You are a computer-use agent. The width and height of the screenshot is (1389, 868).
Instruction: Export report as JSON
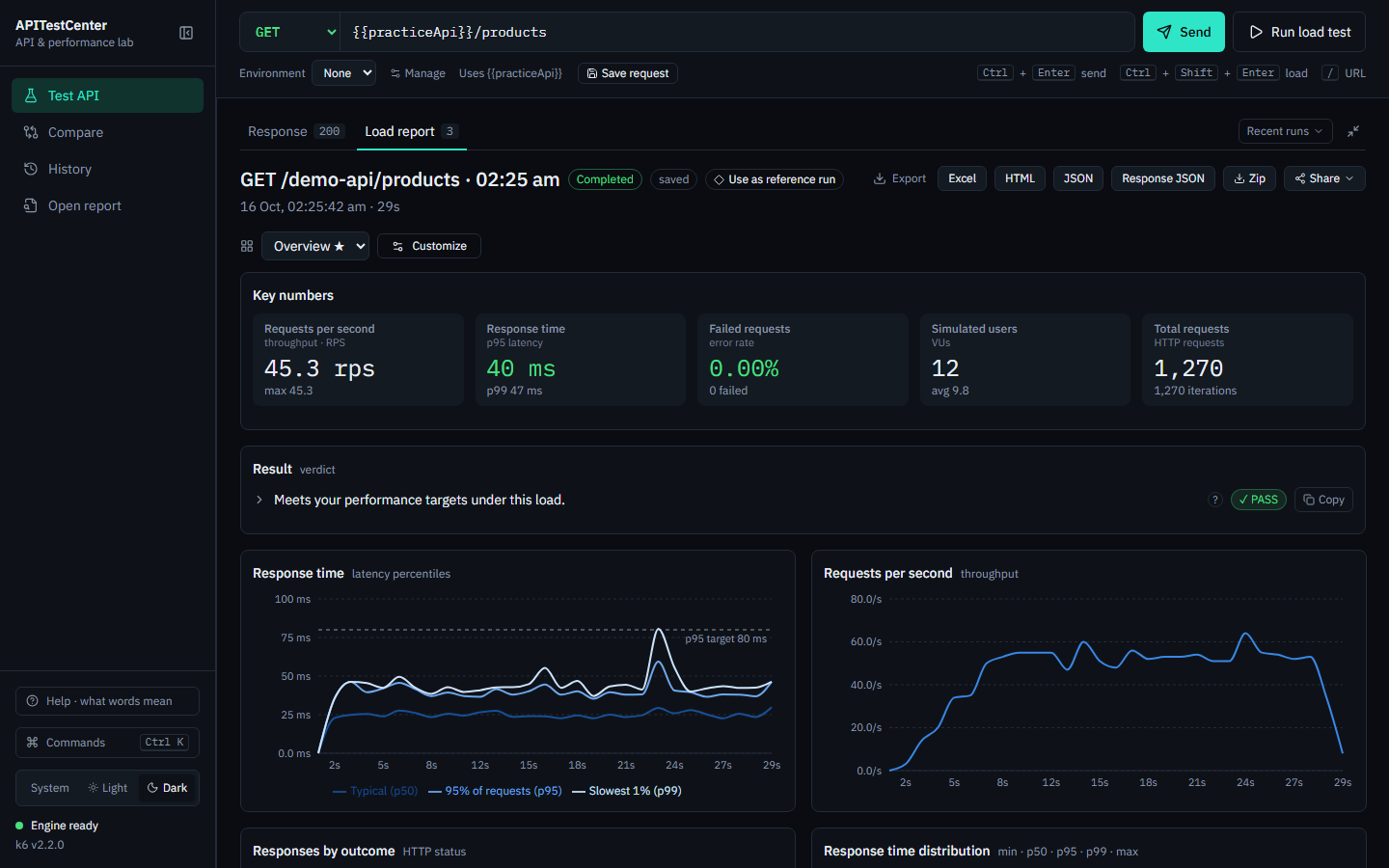click(1078, 178)
